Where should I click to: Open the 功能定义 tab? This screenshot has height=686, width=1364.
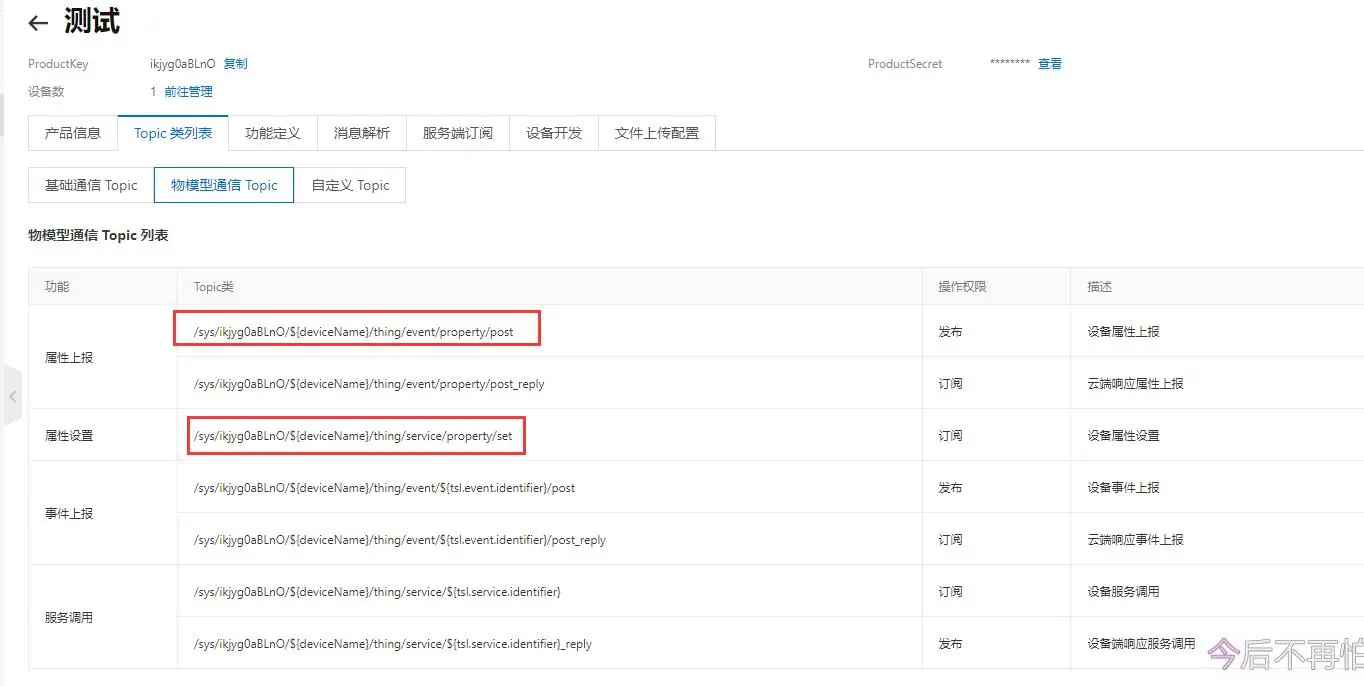point(272,133)
